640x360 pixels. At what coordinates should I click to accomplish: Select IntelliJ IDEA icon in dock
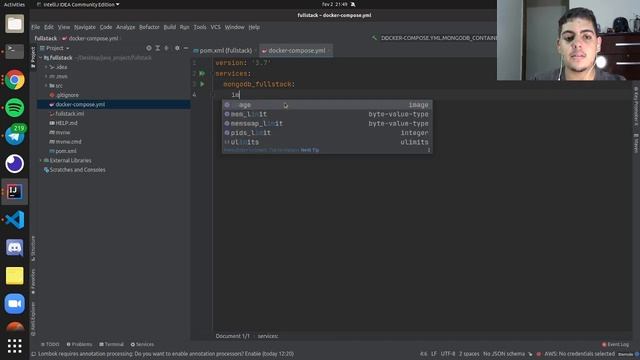click(x=15, y=192)
